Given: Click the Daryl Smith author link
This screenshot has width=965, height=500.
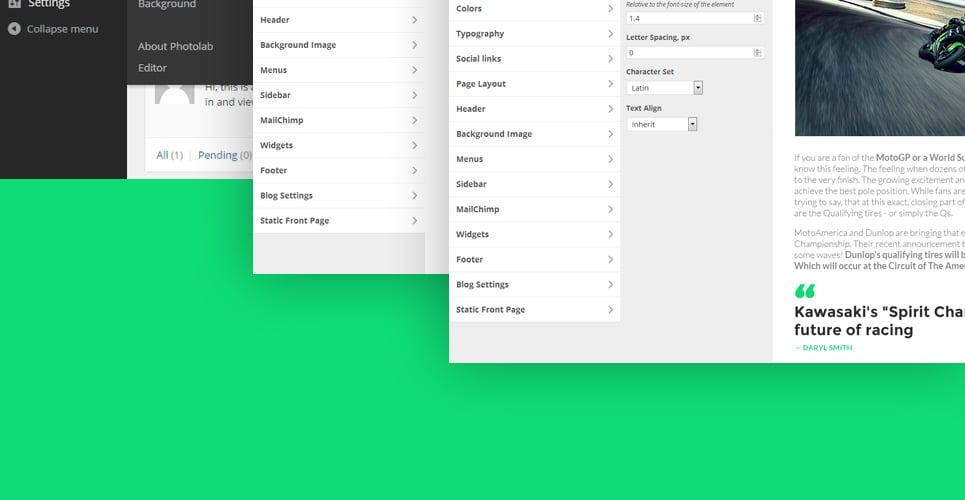Looking at the screenshot, I should [x=823, y=348].
